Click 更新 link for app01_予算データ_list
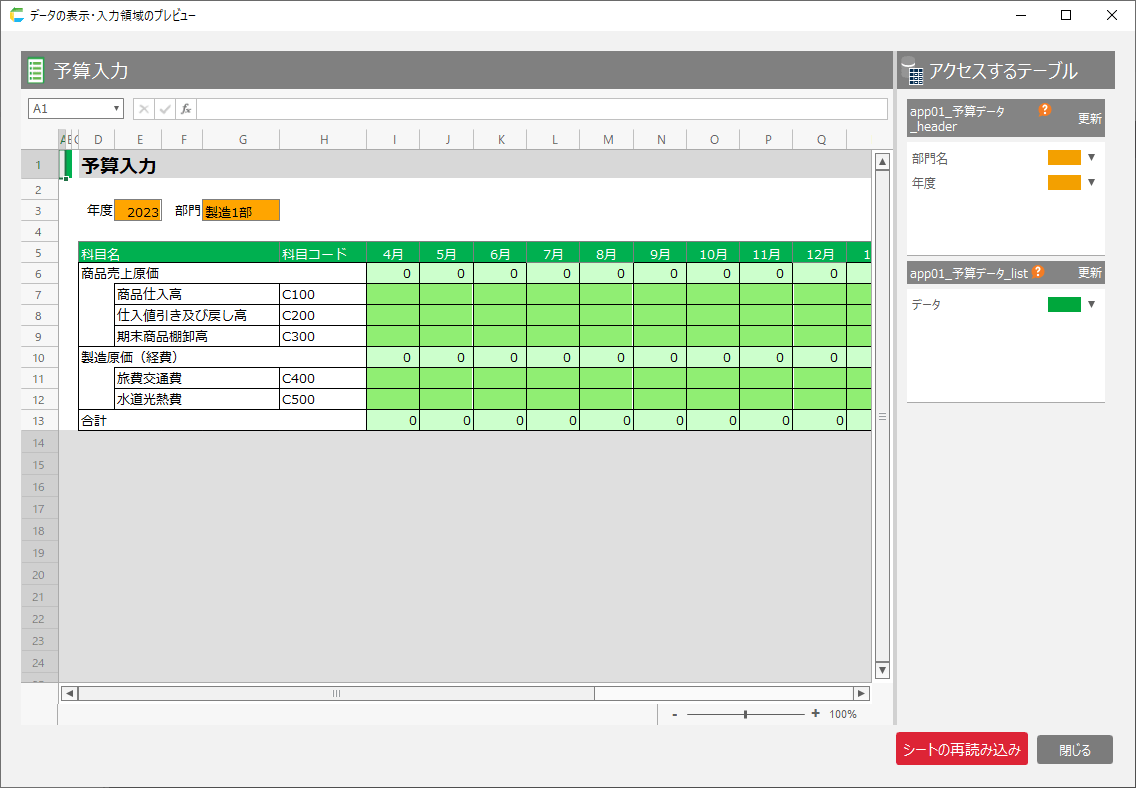The height and width of the screenshot is (788, 1136). (1089, 273)
